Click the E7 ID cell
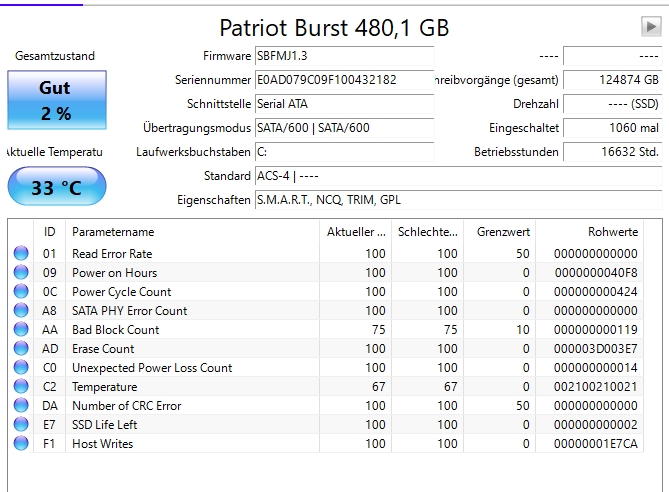The width and height of the screenshot is (669, 492). pyautogui.click(x=49, y=425)
